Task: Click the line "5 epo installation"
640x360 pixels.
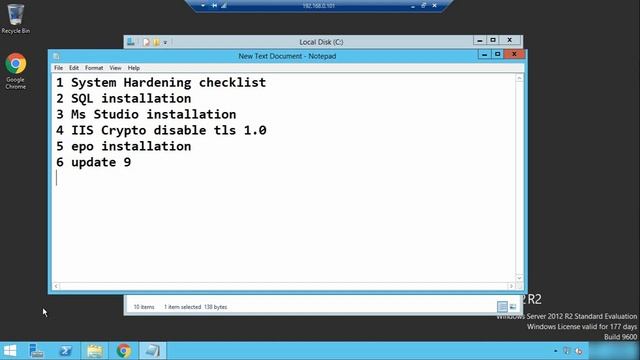Action: point(123,146)
